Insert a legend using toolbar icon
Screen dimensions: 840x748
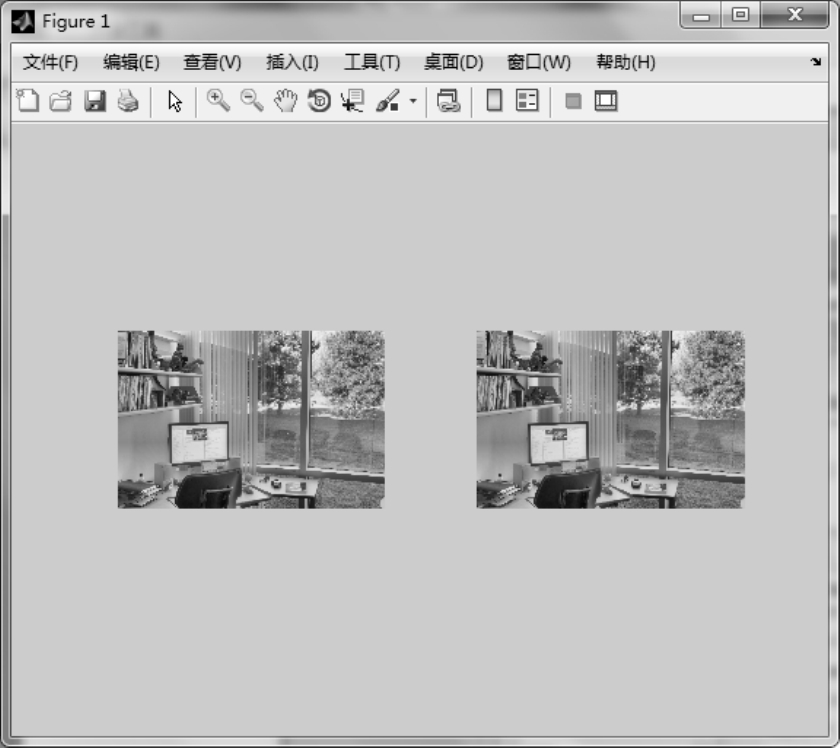pyautogui.click(x=527, y=100)
